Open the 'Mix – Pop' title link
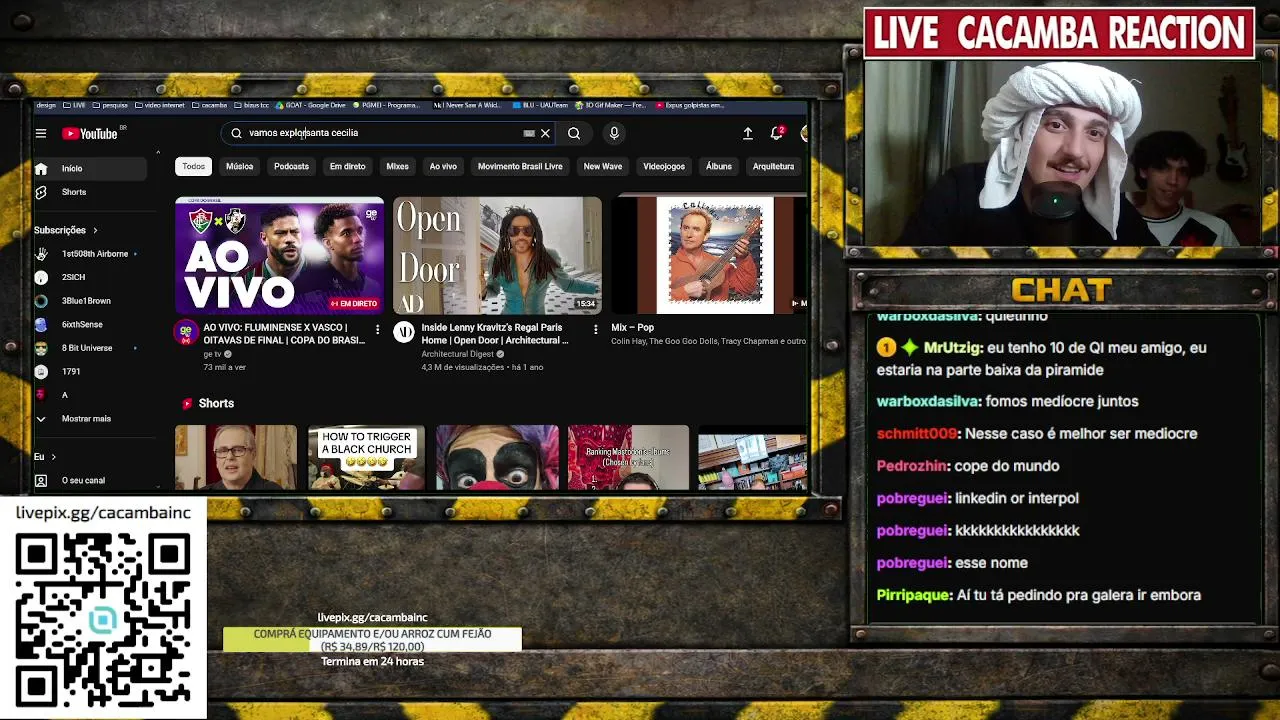The width and height of the screenshot is (1280, 720). (632, 327)
